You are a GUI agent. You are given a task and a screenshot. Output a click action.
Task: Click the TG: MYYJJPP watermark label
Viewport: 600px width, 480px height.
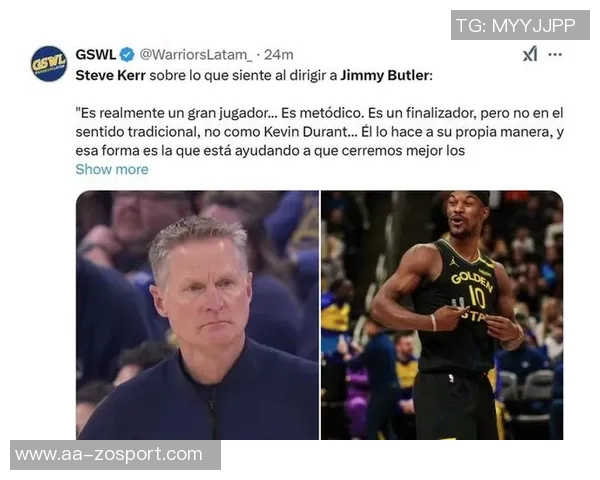(x=520, y=25)
